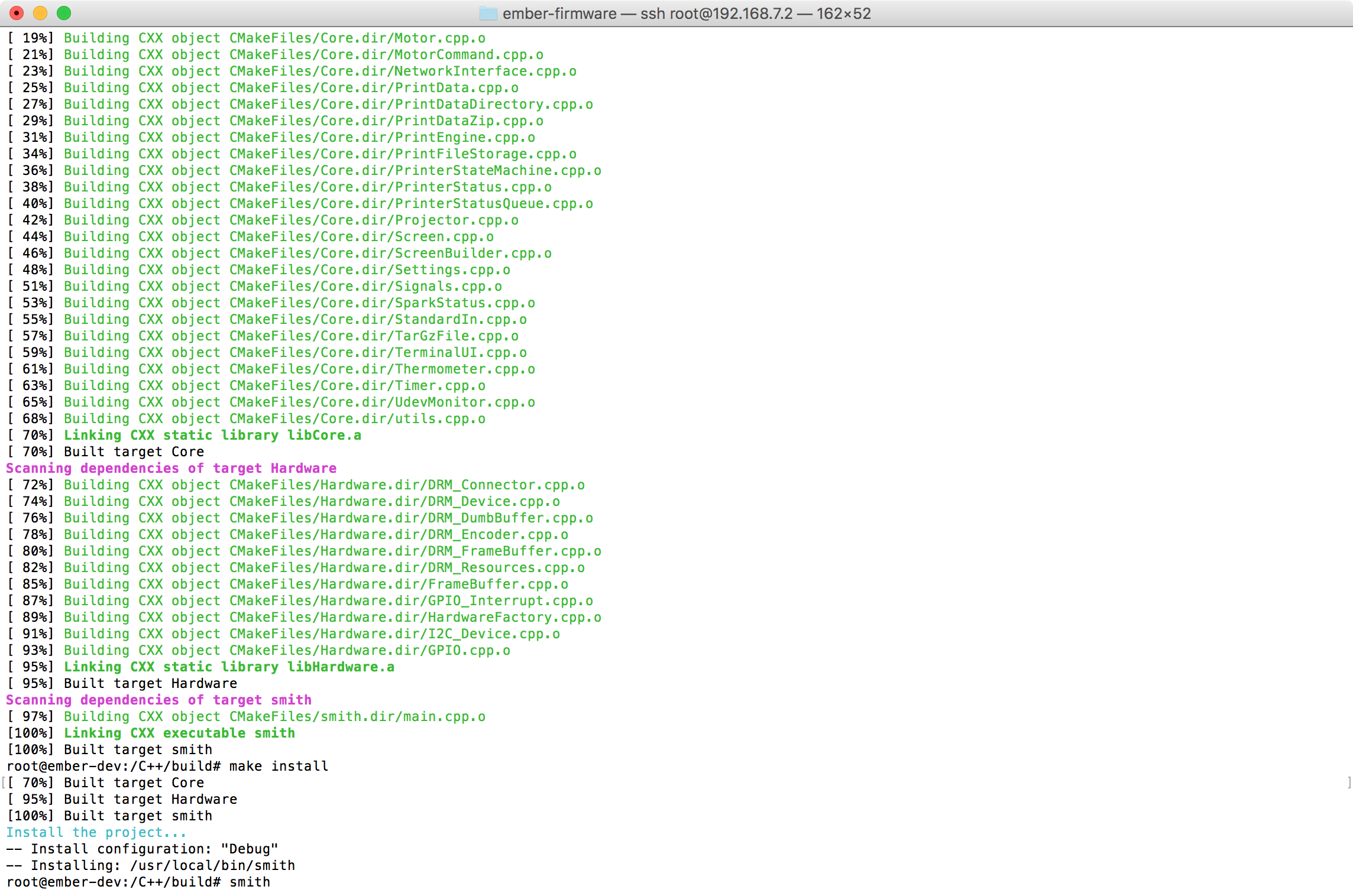This screenshot has height=896, width=1353.
Task: Click the PrinterStateMachine.cpp.o build line
Action: pos(304,170)
